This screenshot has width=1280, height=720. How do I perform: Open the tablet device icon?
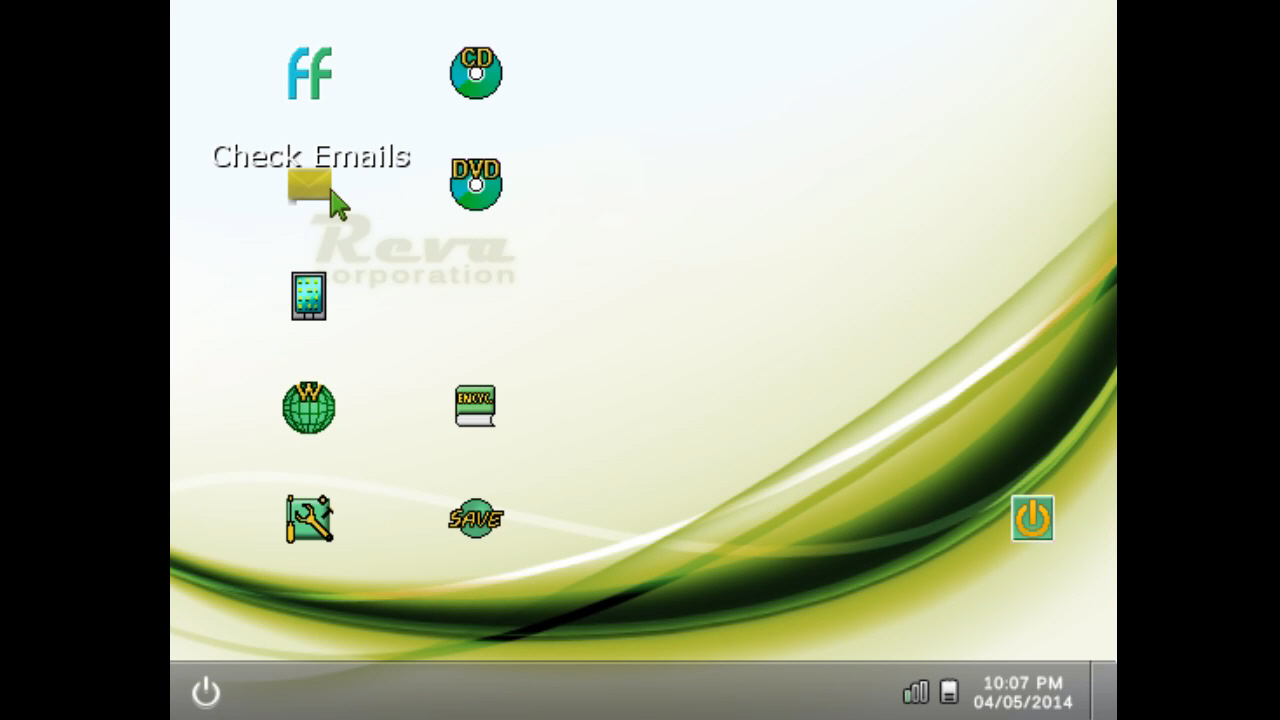[309, 296]
